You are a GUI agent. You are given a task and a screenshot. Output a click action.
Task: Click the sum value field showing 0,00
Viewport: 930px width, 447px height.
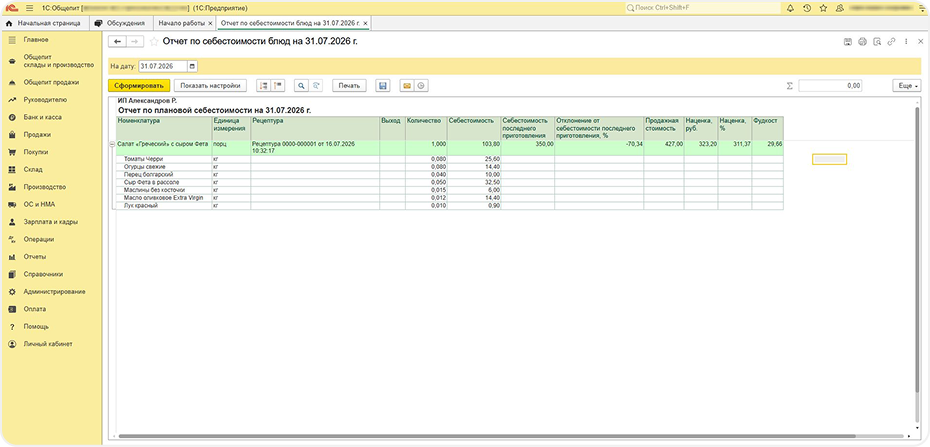831,86
